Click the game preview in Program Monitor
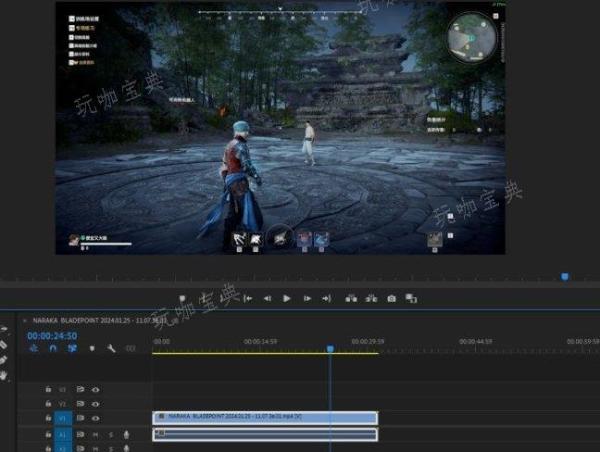600x452 pixels. click(280, 128)
